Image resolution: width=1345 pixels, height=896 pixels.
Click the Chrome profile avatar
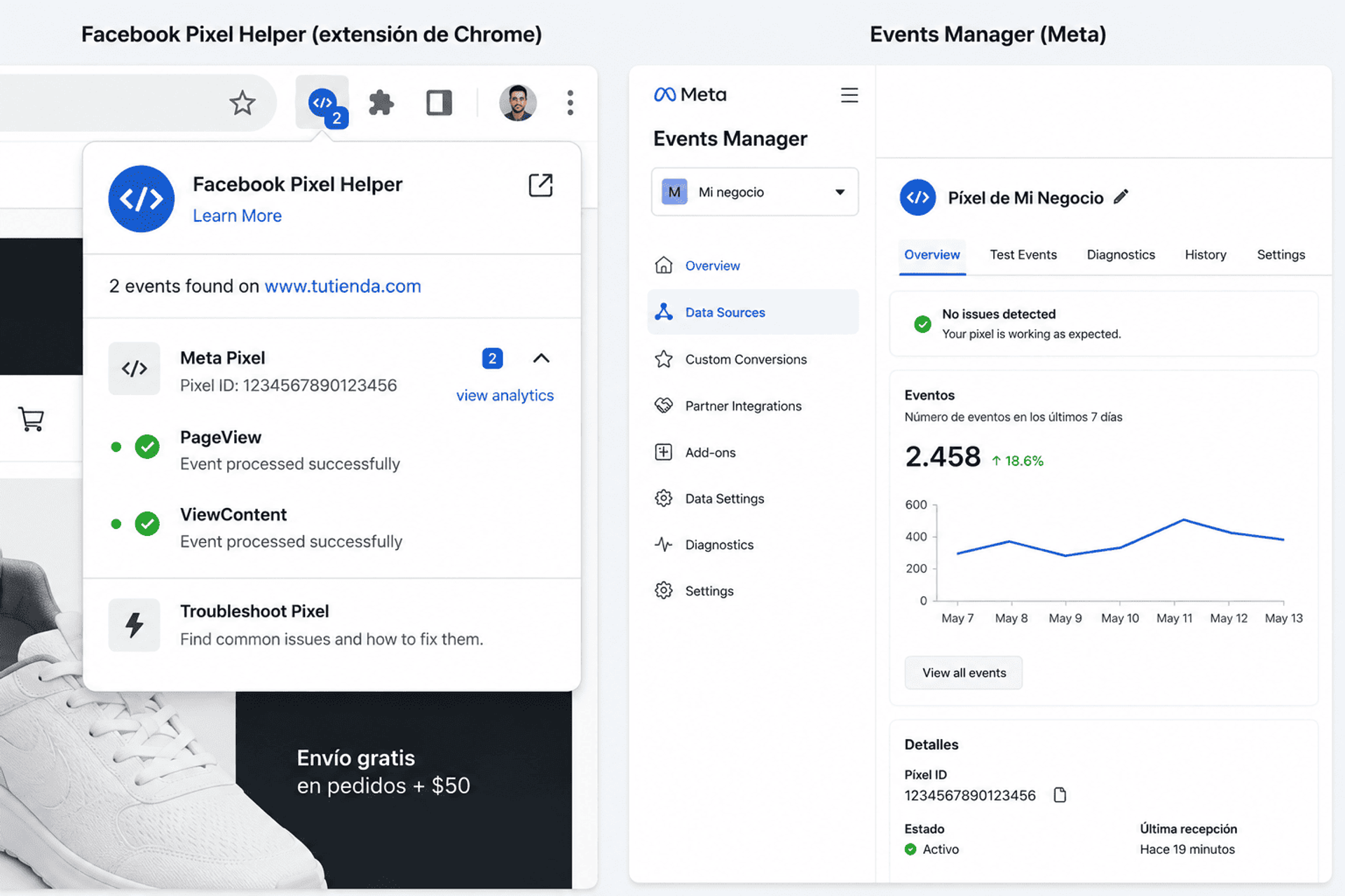tap(517, 103)
